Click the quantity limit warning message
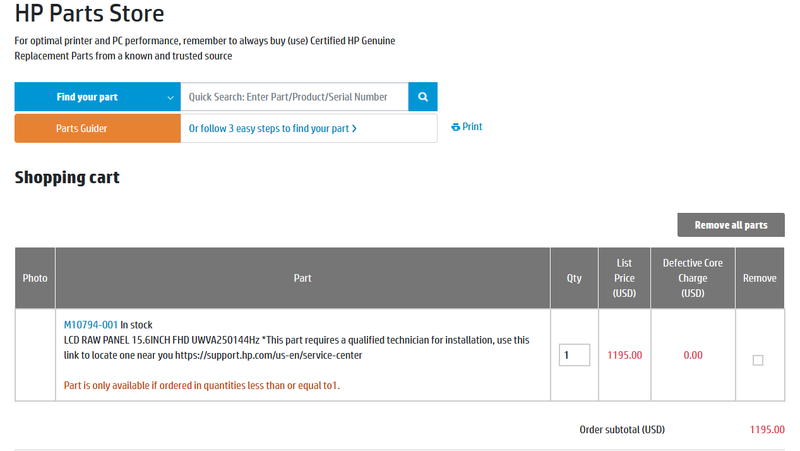 202,385
